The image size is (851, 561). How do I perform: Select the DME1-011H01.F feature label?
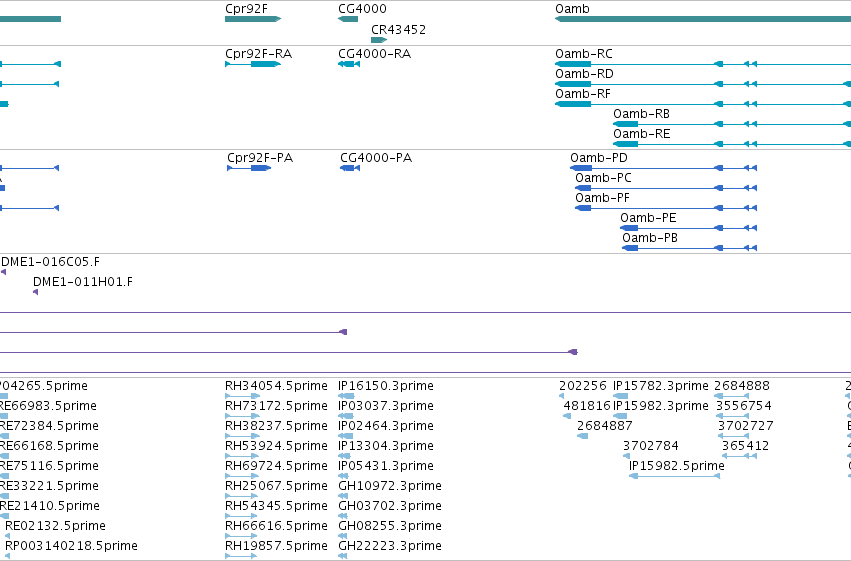click(82, 282)
